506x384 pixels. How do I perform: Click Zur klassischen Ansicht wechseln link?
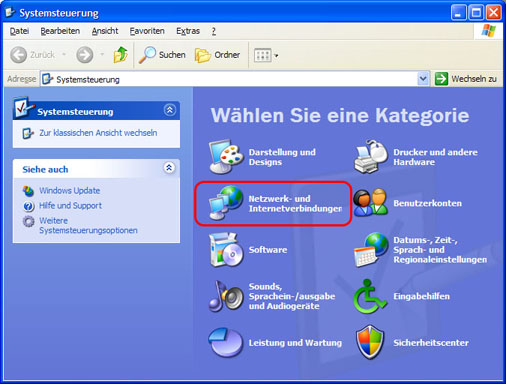[x=98, y=133]
